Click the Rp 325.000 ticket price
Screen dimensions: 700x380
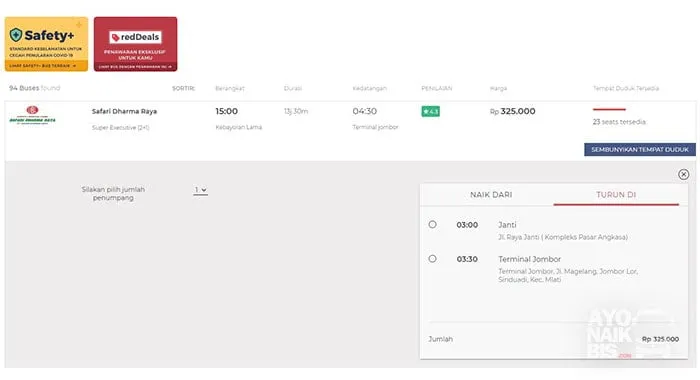click(512, 111)
